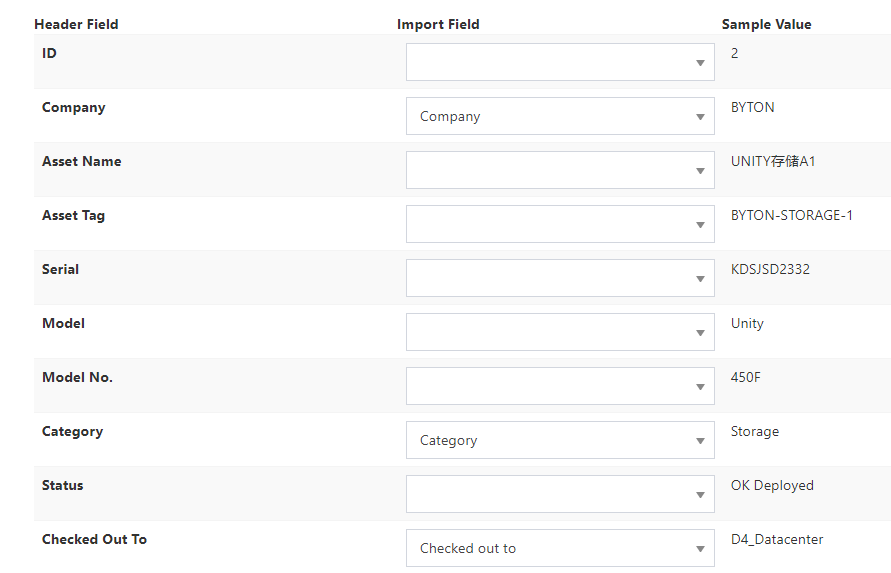Viewport: 891px width, 573px height.
Task: Open the Model import field dropdown
Action: click(560, 332)
